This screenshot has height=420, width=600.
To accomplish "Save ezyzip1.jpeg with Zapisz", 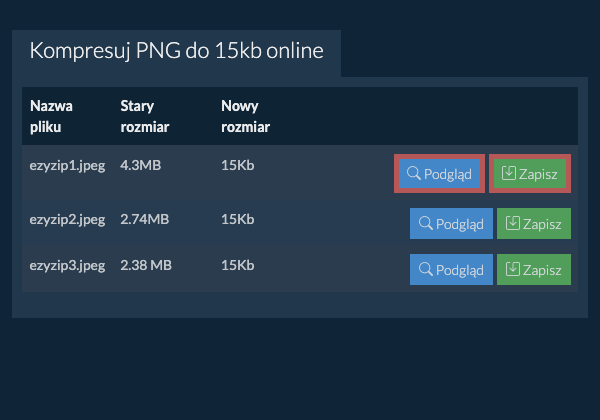I will [530, 174].
